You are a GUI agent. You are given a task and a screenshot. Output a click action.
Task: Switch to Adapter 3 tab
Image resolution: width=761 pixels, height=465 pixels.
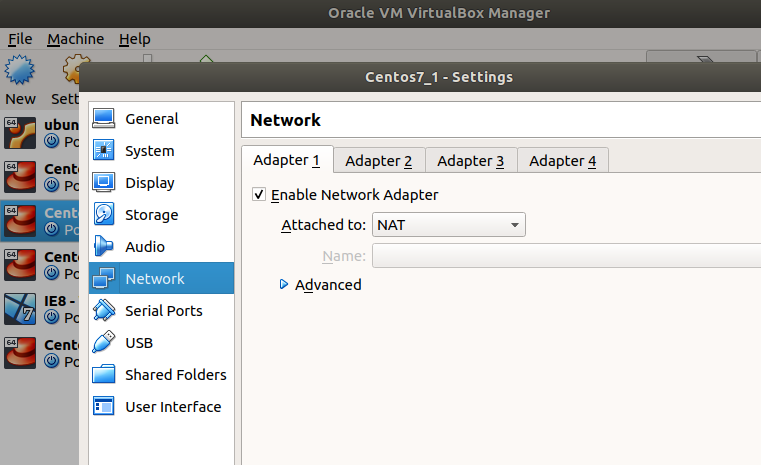coord(470,161)
